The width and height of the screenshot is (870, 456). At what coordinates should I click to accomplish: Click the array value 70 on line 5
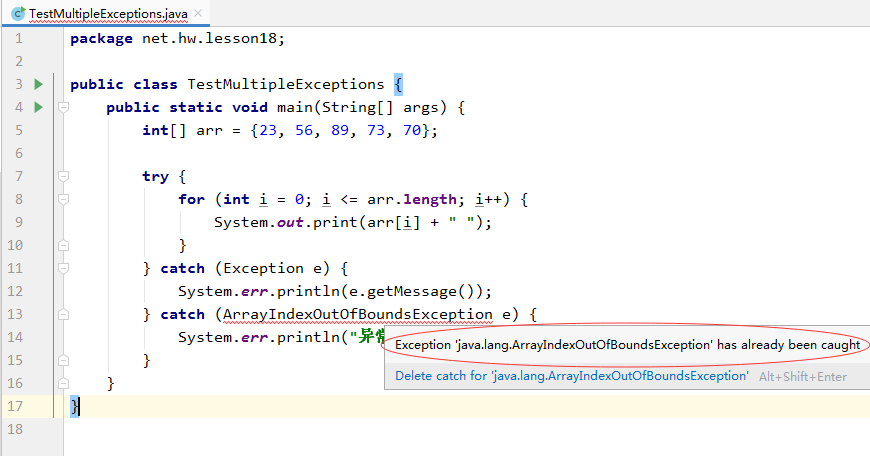tap(412, 130)
